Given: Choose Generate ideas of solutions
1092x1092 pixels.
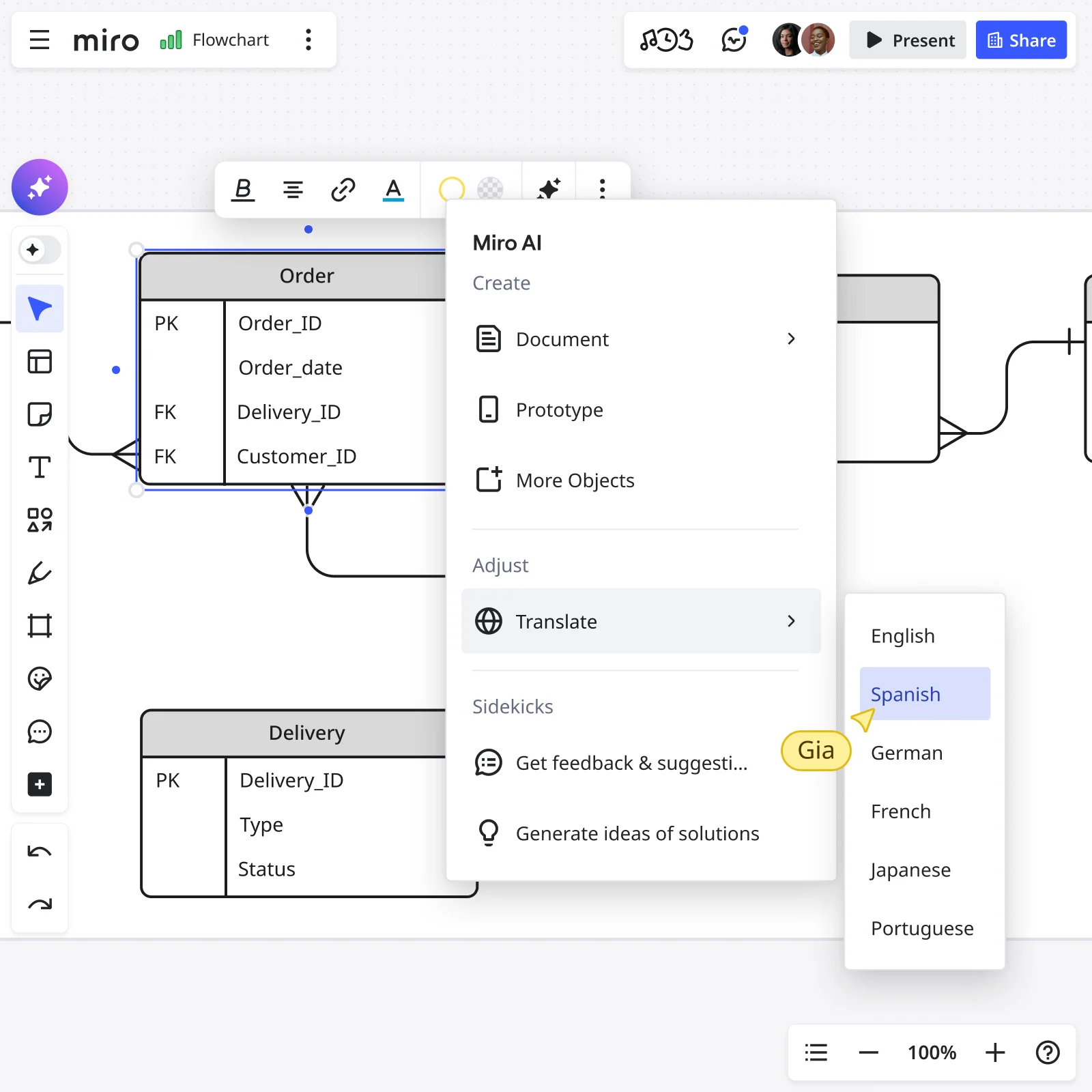Looking at the screenshot, I should point(637,833).
